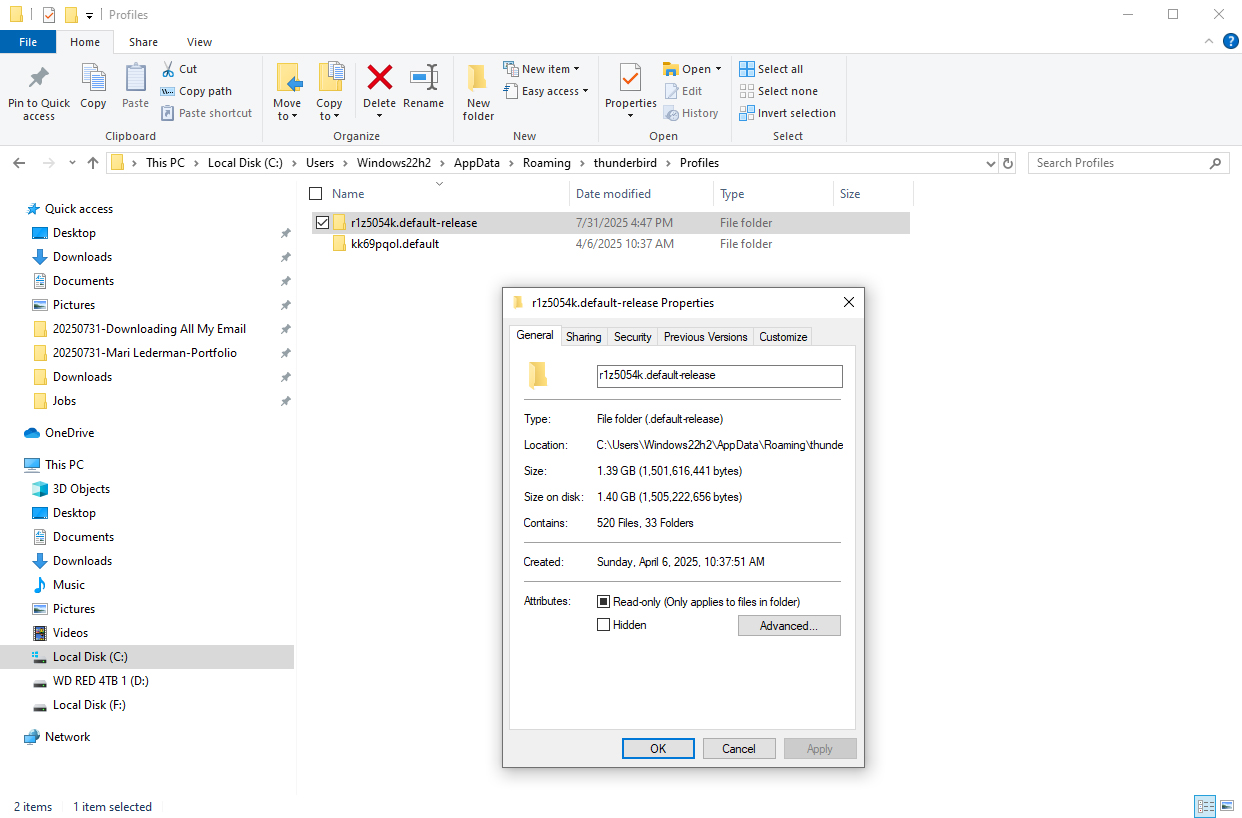Open address bar history dropdown

coord(990,163)
